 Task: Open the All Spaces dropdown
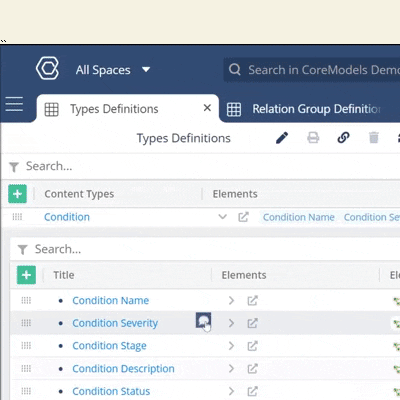coord(113,70)
